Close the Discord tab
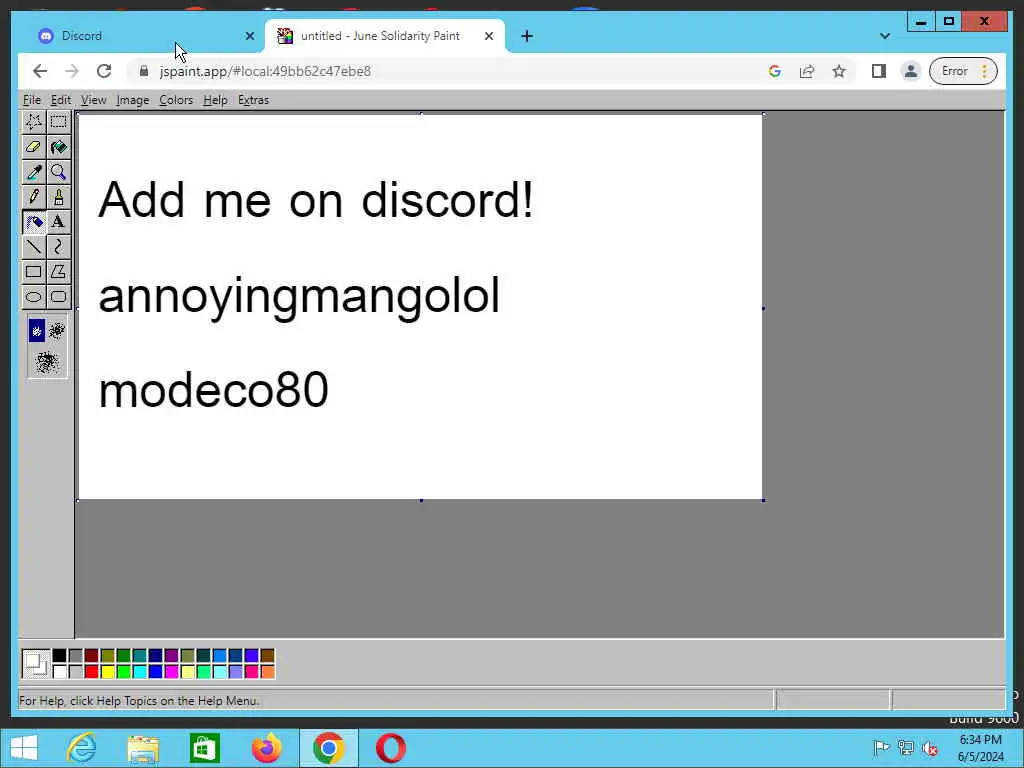Image resolution: width=1024 pixels, height=768 pixels. tap(249, 36)
